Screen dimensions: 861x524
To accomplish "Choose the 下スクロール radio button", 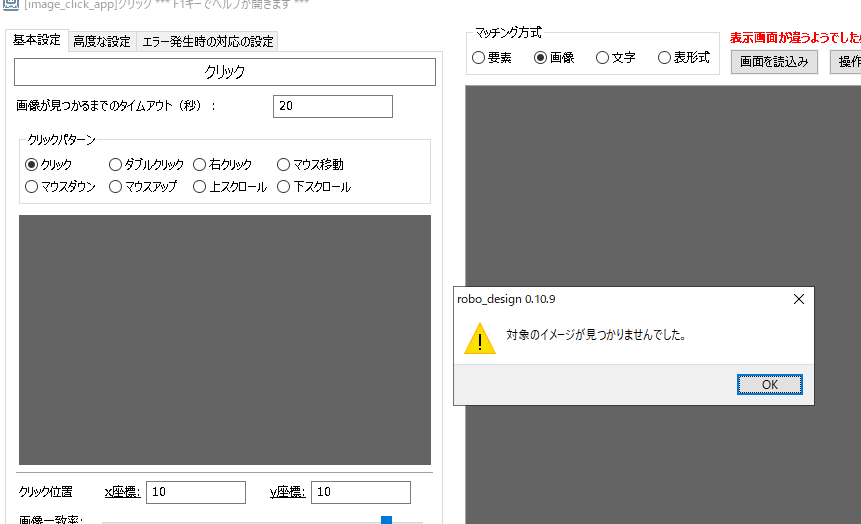I will coord(284,187).
